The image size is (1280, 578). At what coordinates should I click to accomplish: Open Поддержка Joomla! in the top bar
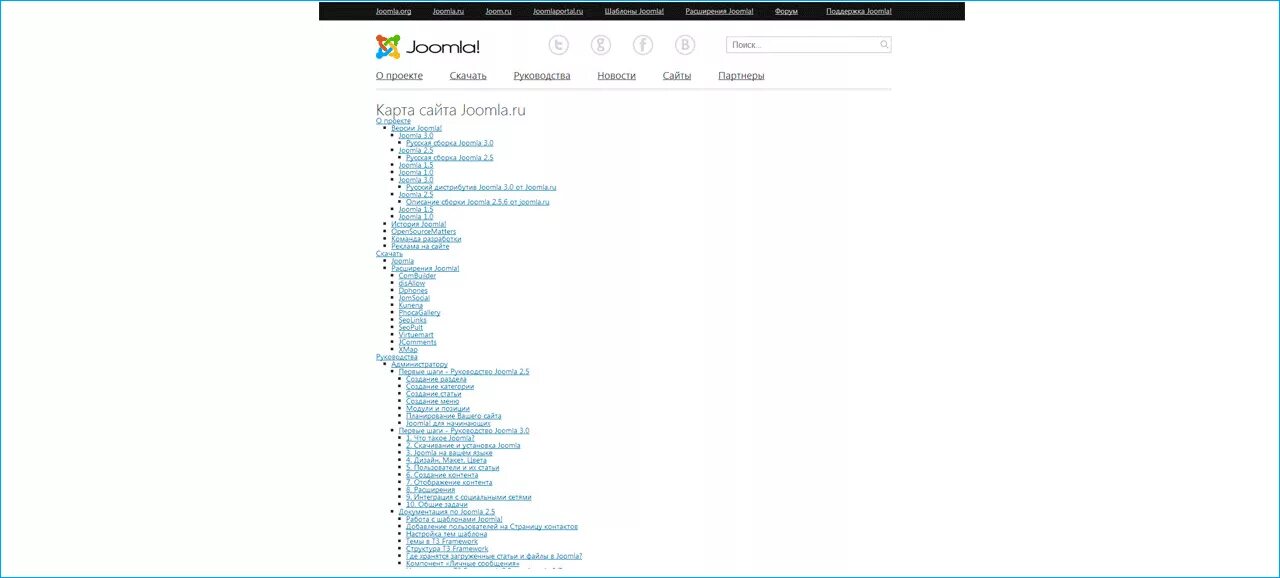[859, 11]
